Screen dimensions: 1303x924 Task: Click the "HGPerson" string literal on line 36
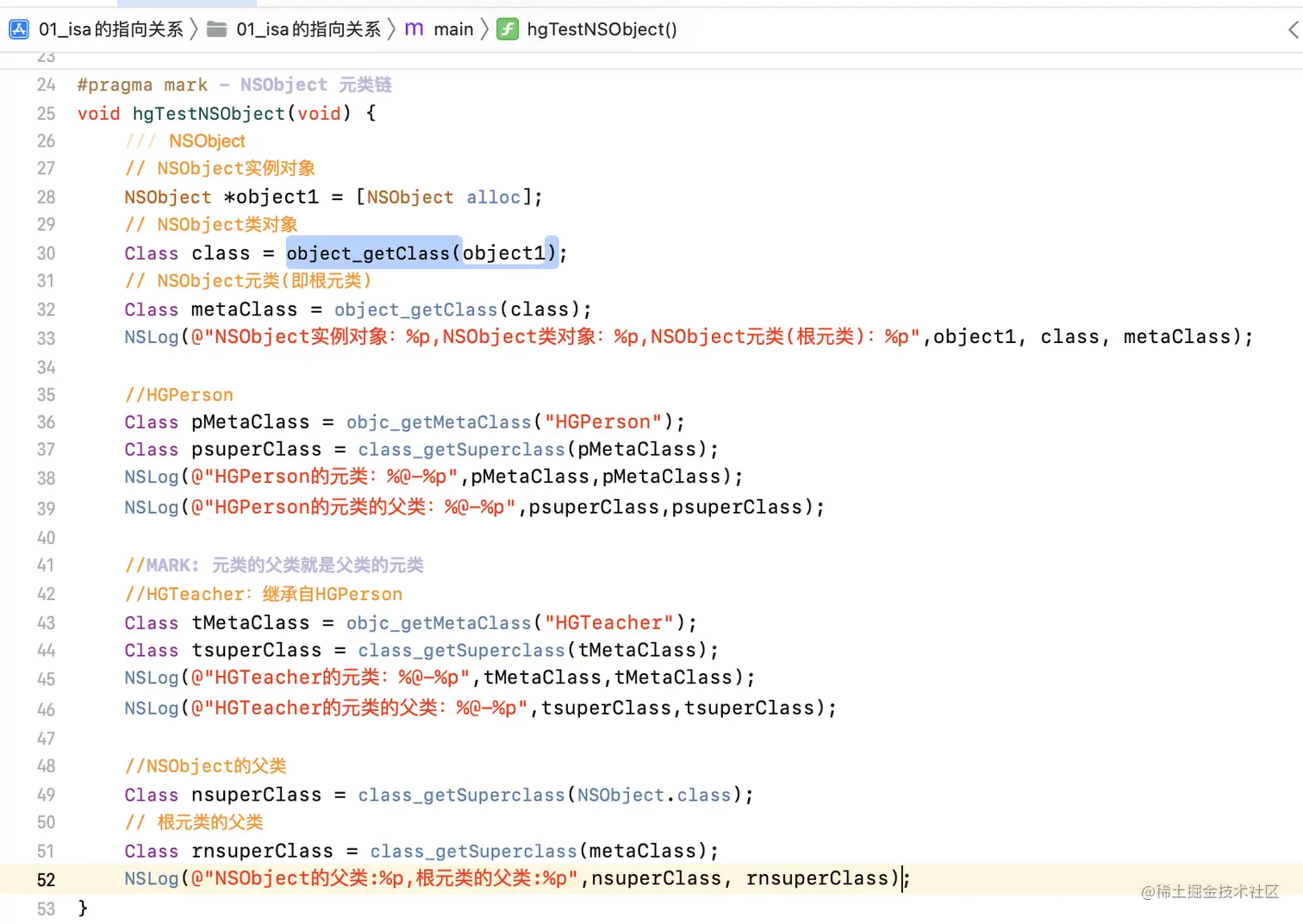[x=603, y=422]
